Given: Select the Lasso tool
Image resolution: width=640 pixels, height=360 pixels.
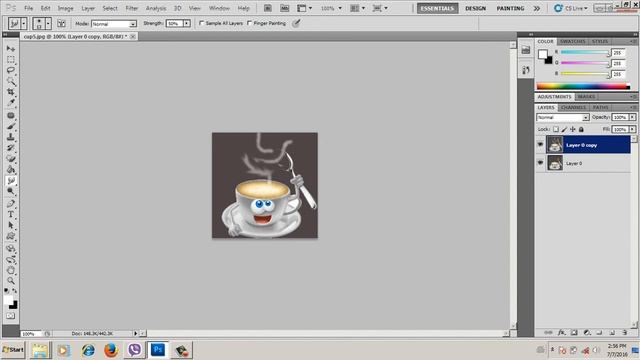Looking at the screenshot, I should coord(11,70).
